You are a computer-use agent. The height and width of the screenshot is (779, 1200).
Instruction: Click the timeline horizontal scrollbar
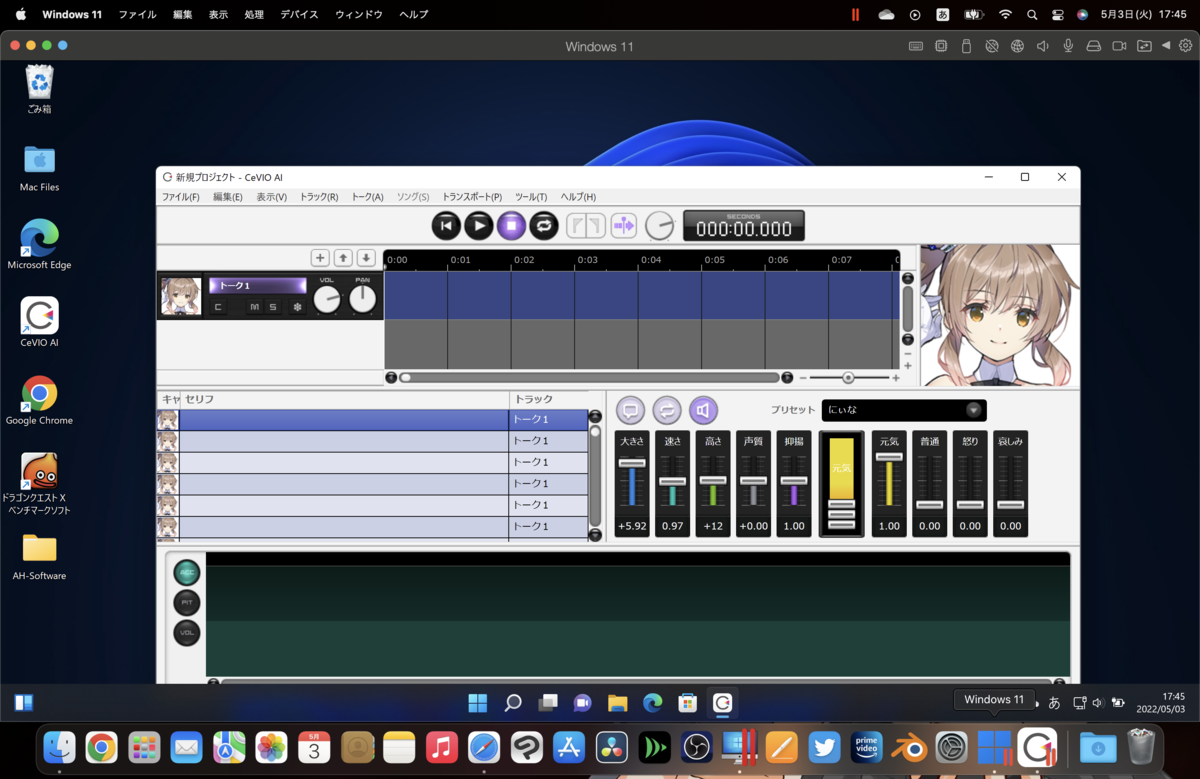(589, 378)
